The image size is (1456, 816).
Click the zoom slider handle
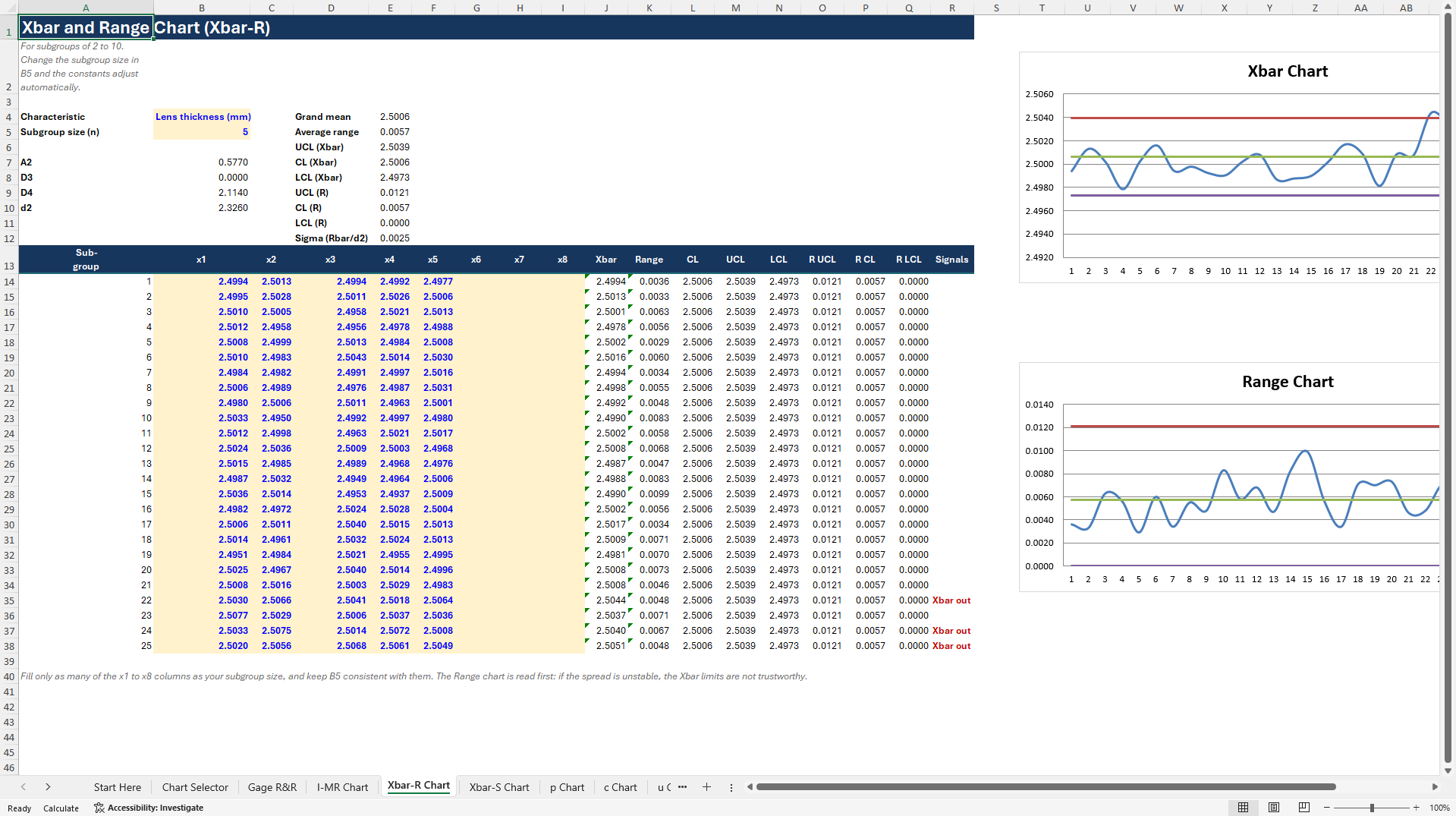(1372, 808)
